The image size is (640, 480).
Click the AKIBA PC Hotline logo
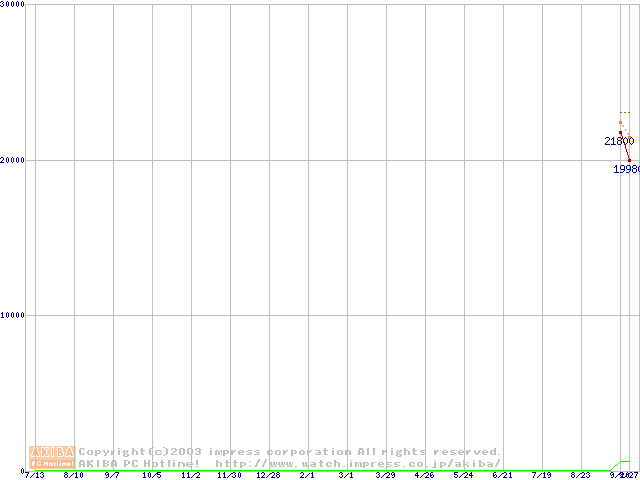coord(52,457)
